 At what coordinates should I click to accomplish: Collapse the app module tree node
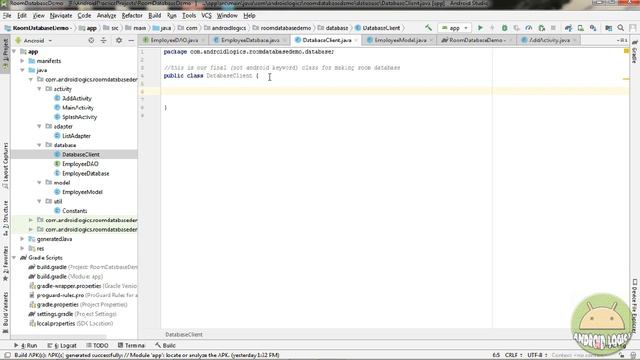point(15,52)
